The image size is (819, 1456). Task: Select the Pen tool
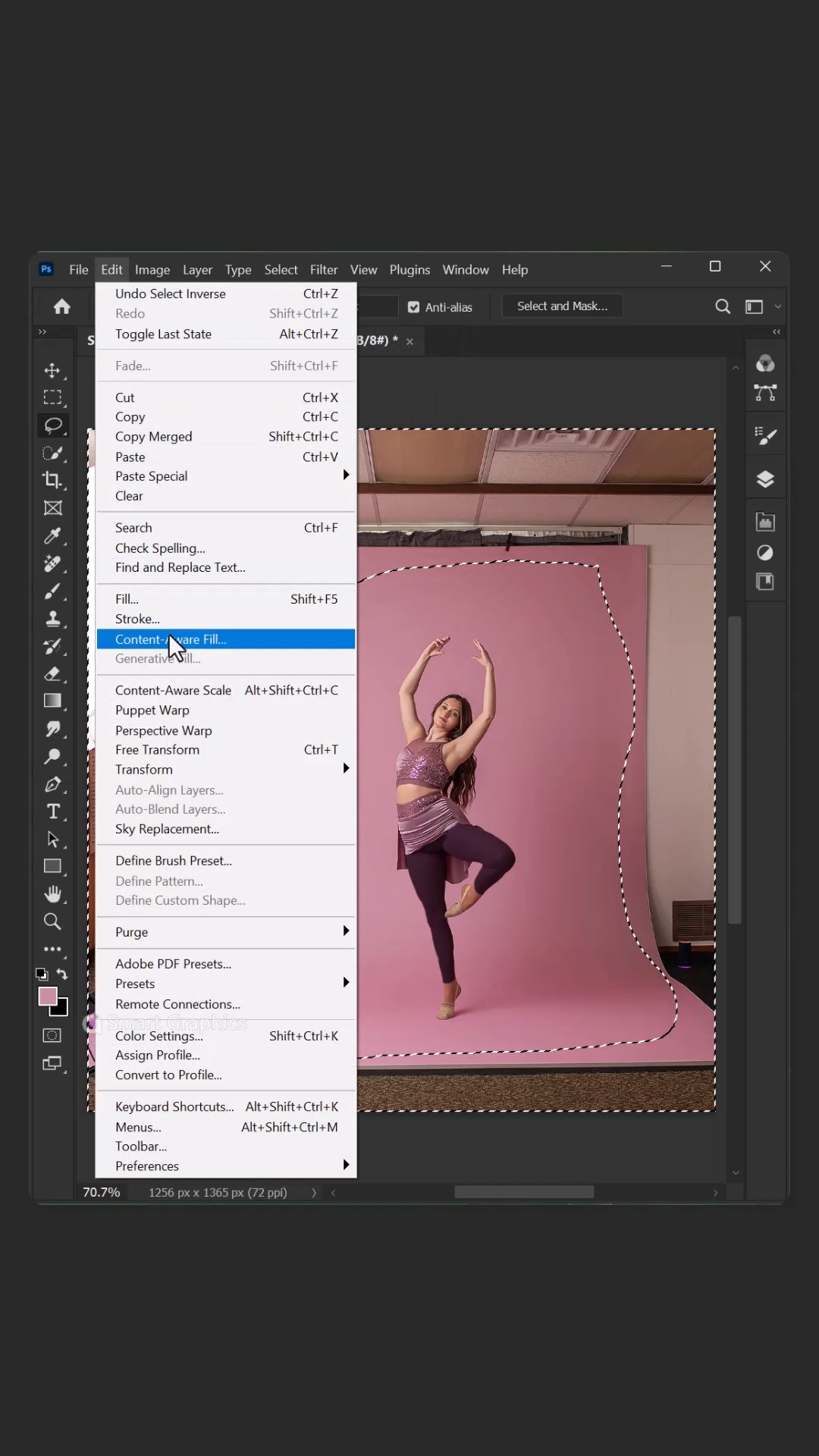click(52, 784)
